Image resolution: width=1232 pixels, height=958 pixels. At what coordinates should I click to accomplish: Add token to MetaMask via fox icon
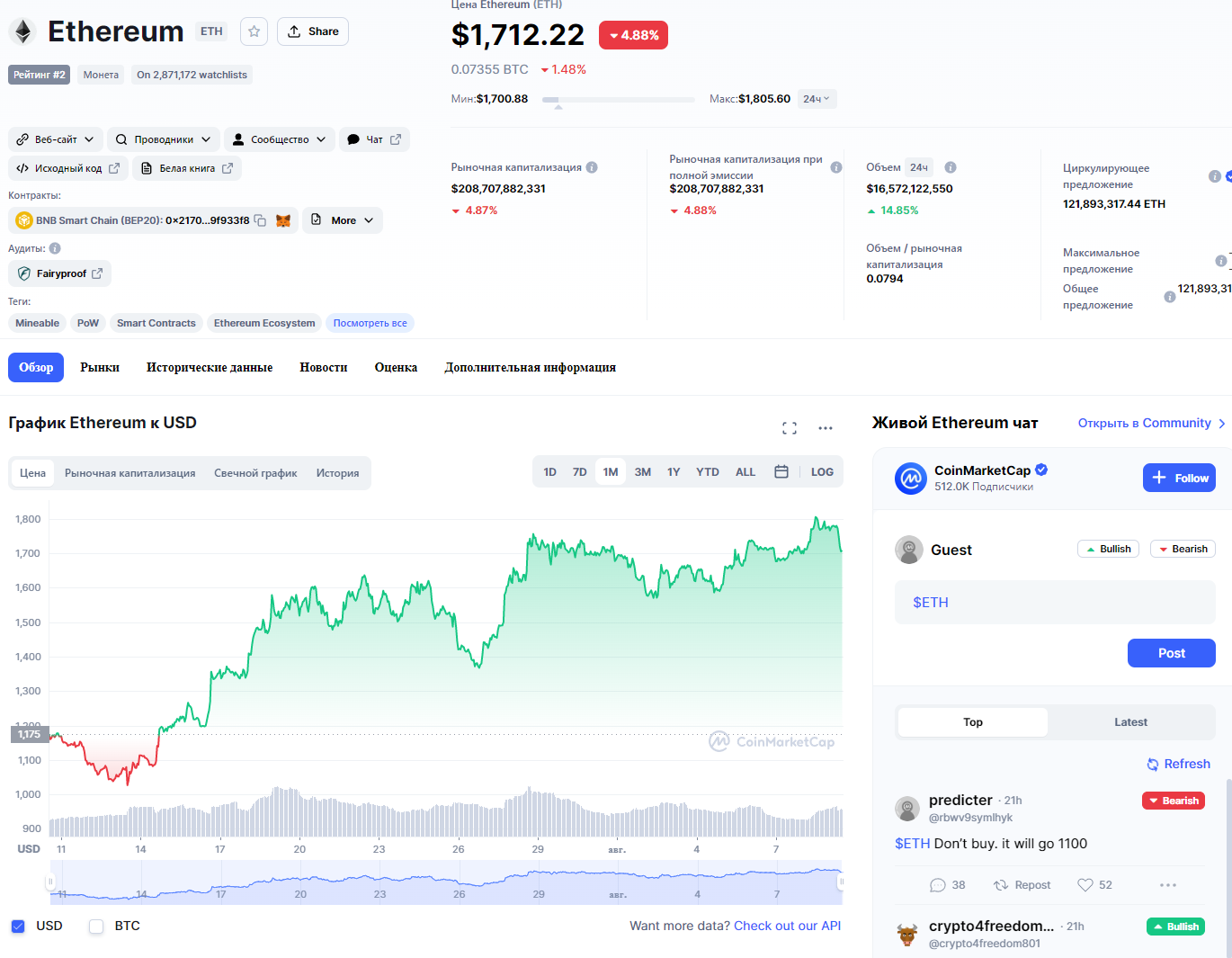point(283,220)
